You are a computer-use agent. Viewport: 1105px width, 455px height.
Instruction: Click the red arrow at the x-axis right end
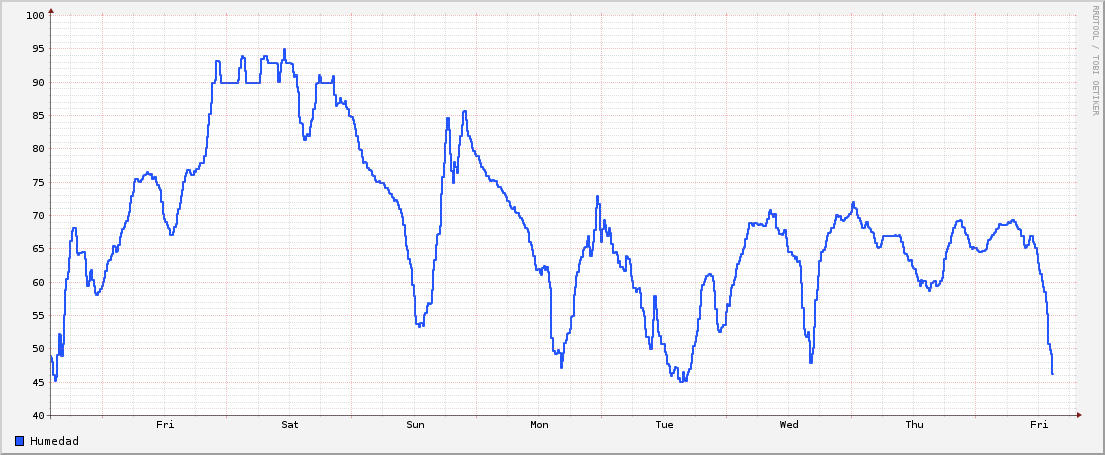click(x=1078, y=415)
